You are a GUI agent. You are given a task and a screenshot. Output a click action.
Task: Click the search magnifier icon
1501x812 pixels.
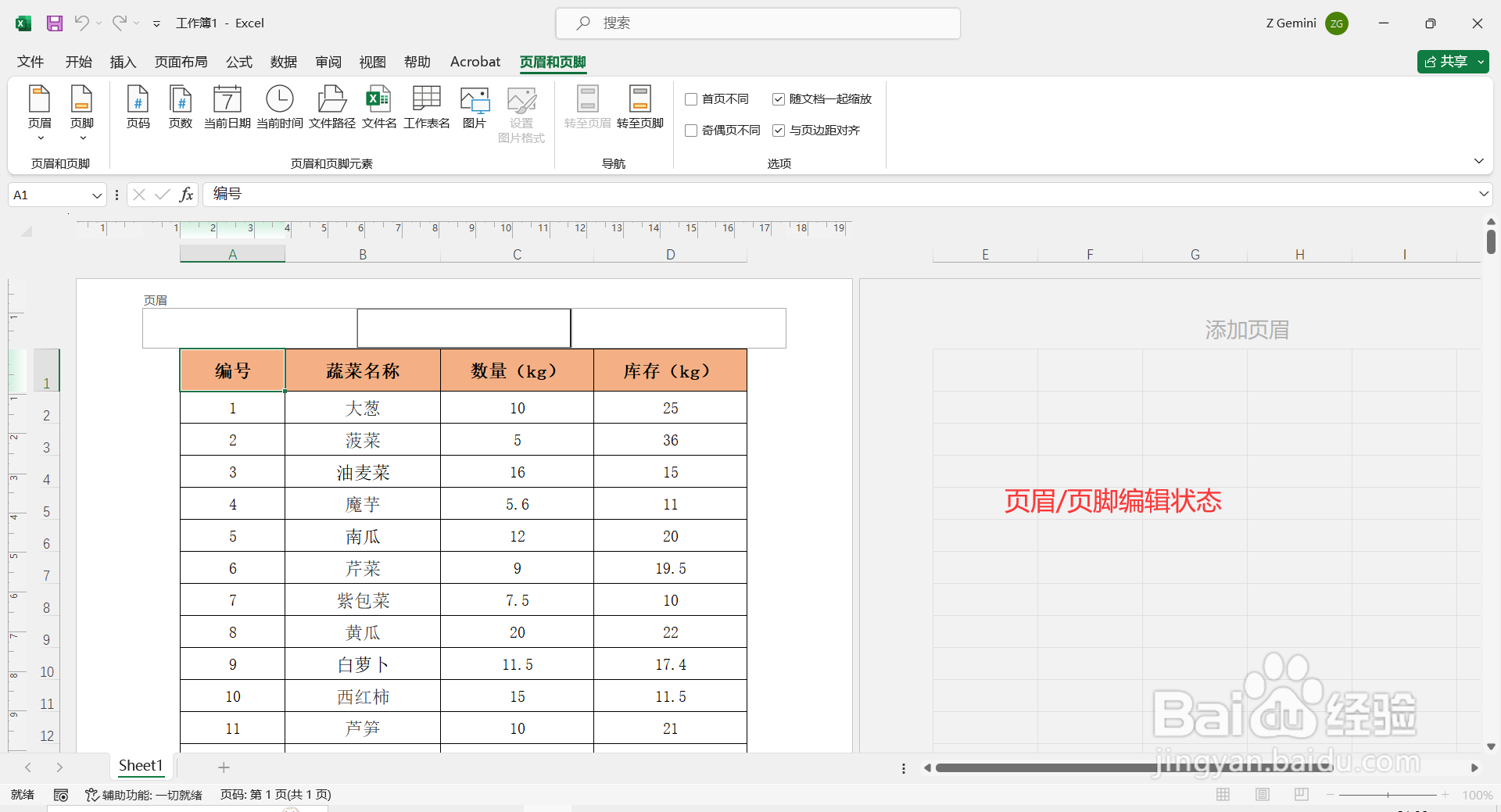(583, 23)
